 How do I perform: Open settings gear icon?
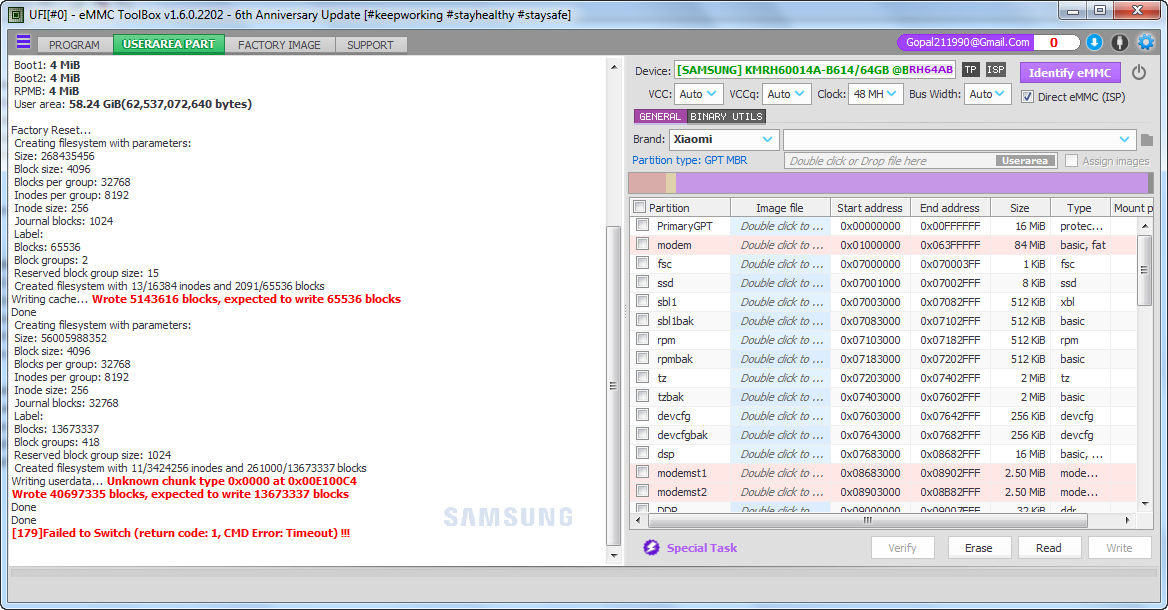coord(1146,42)
